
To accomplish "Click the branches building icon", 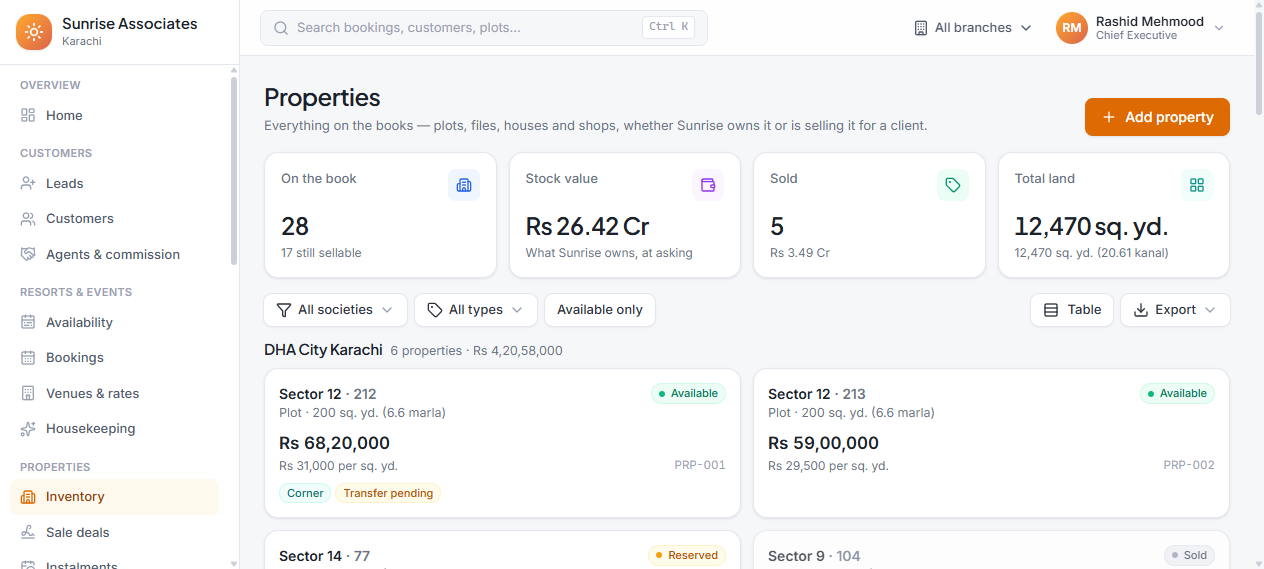I will [x=921, y=28].
